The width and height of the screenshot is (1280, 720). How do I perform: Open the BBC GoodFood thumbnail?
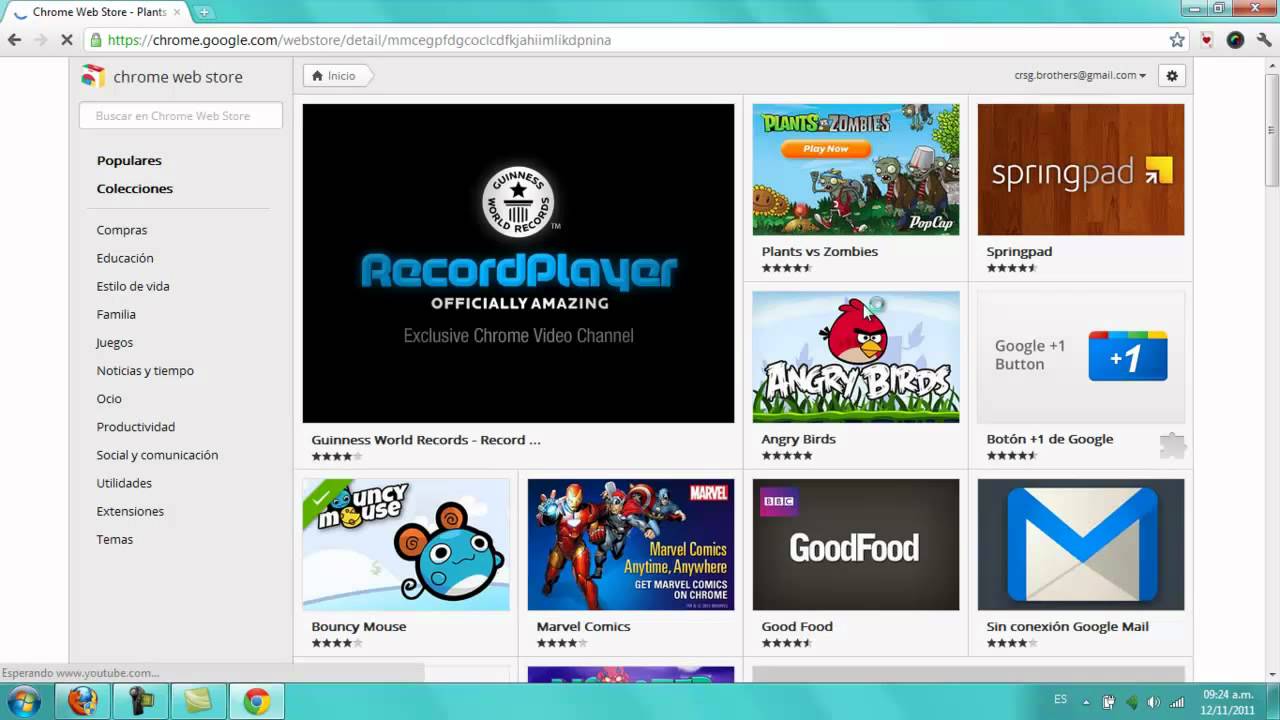point(856,544)
